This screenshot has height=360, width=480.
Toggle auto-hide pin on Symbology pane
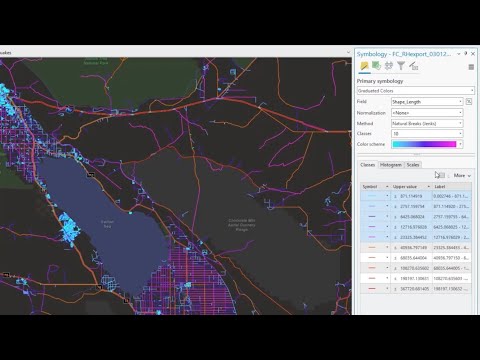click(466, 54)
